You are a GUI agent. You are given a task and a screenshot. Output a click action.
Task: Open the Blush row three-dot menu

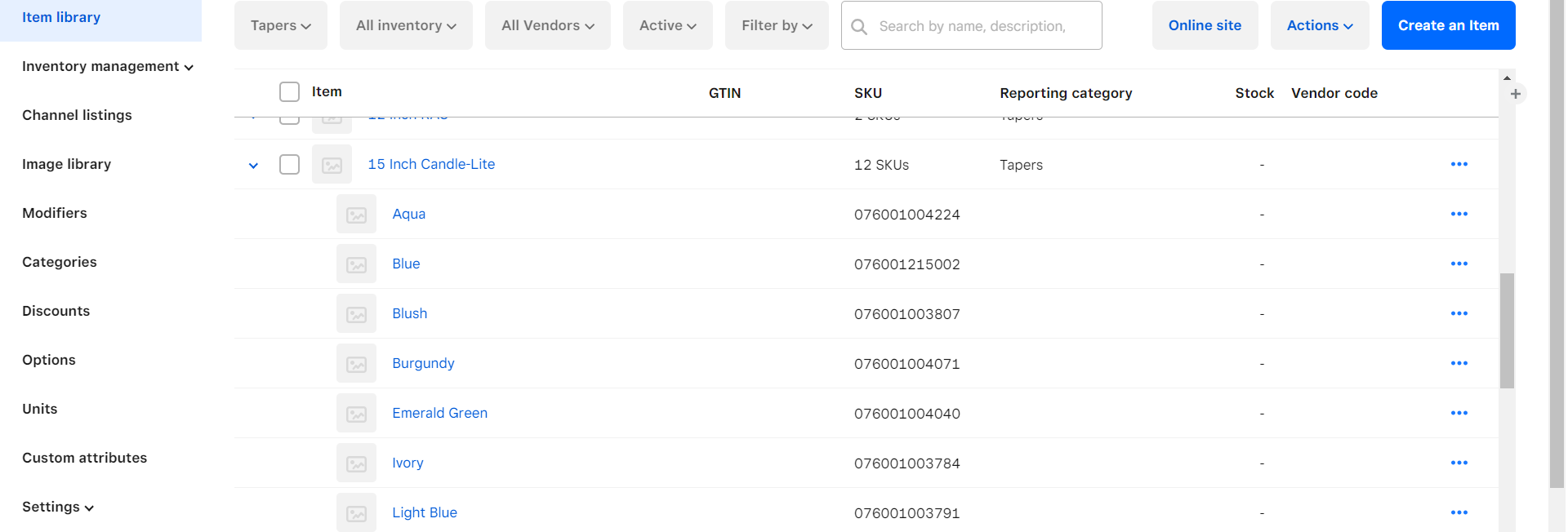click(x=1459, y=313)
